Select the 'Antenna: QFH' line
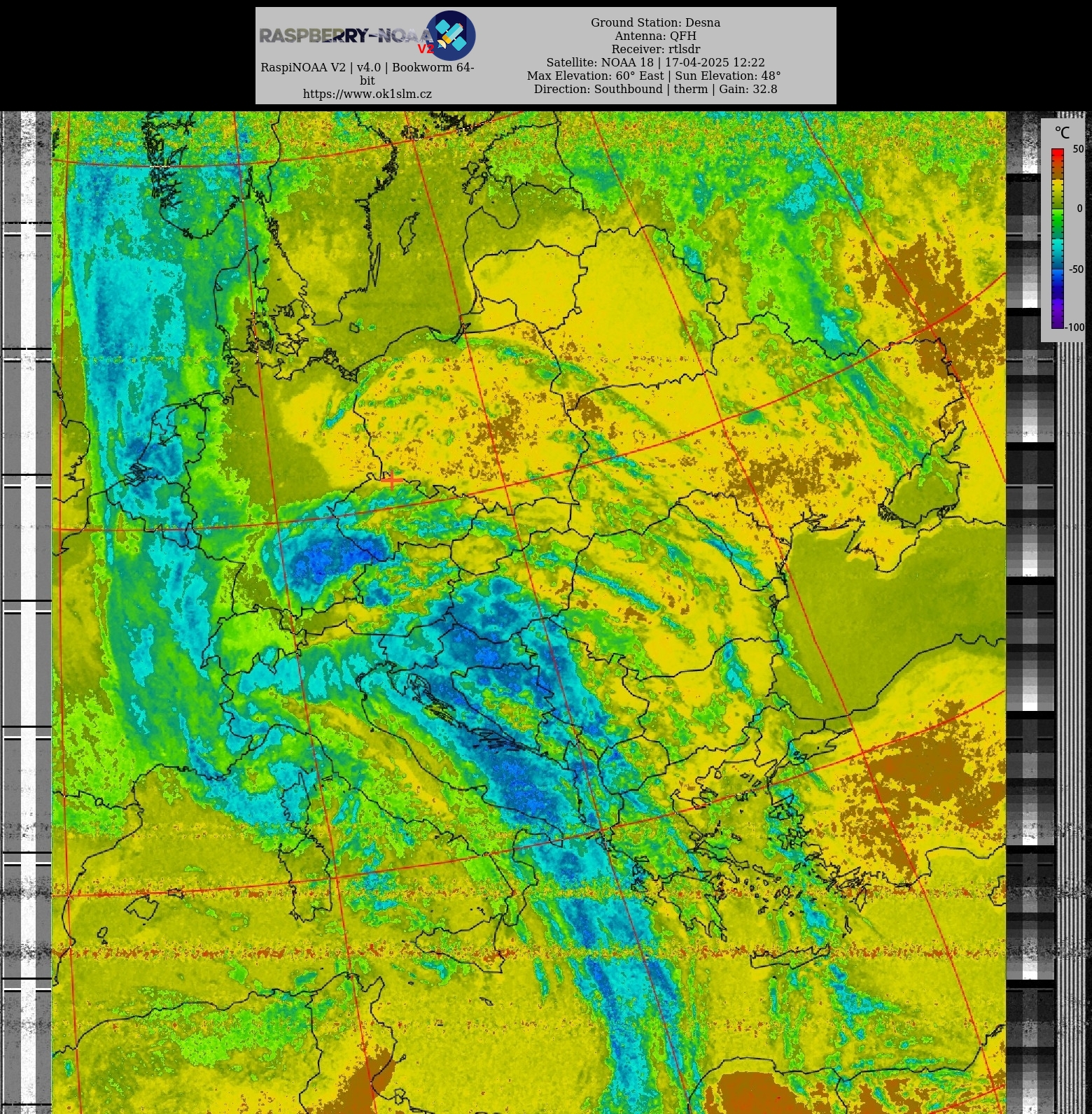 (x=655, y=36)
